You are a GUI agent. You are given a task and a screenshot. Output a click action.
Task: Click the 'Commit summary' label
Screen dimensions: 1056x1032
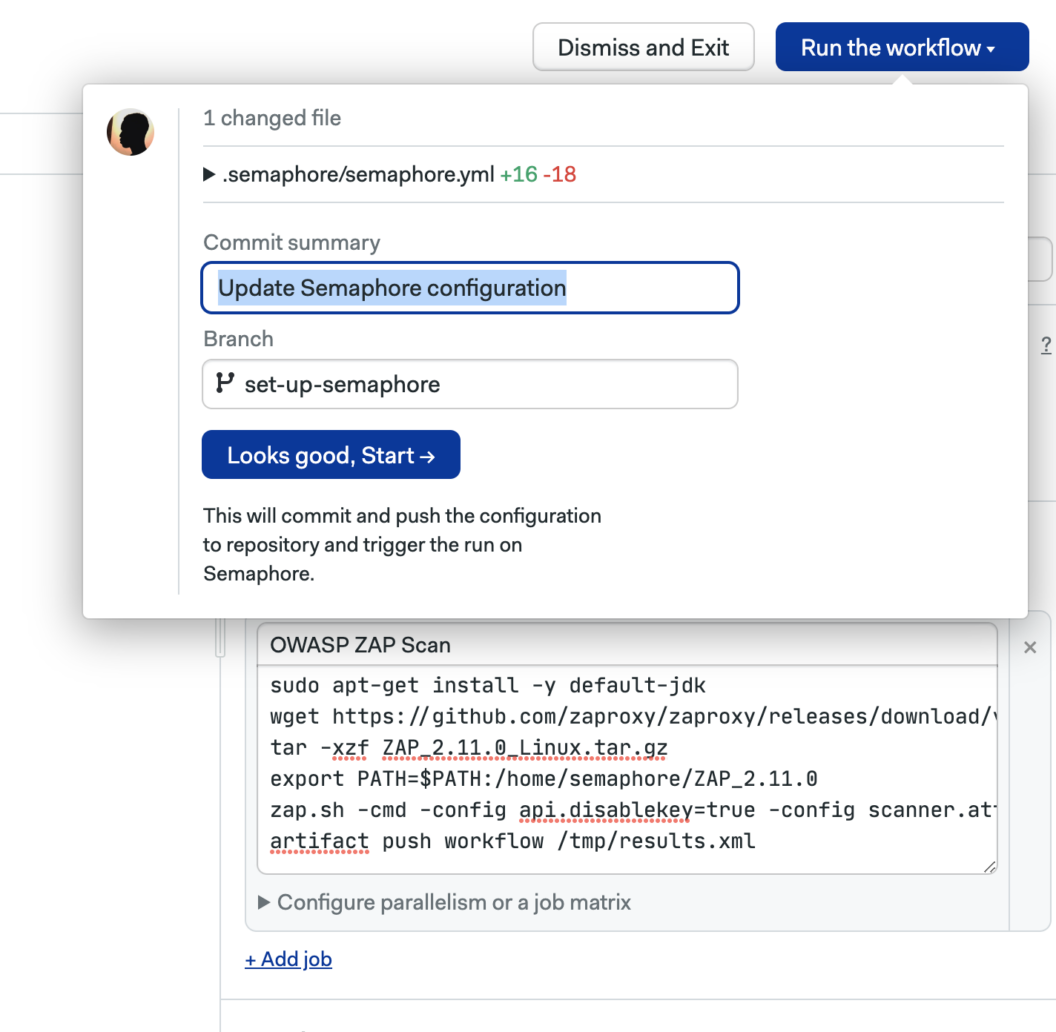click(292, 243)
